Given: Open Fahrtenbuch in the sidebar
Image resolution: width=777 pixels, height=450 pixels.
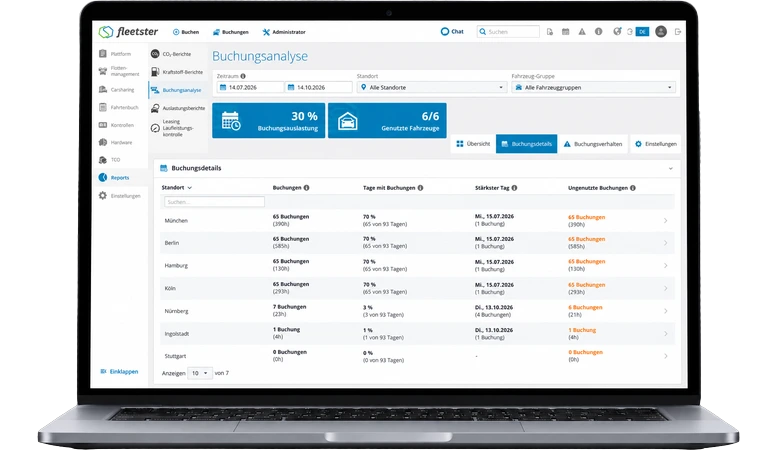Looking at the screenshot, I should pyautogui.click(x=119, y=107).
